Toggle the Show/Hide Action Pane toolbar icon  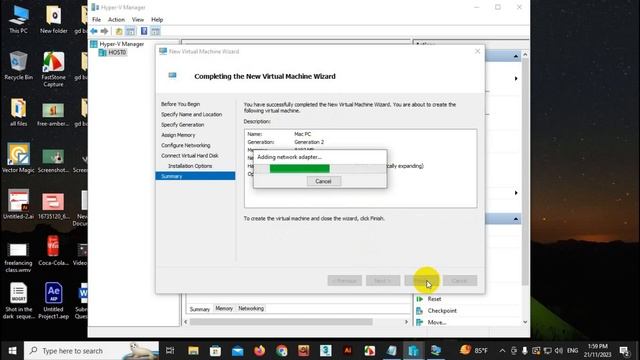[x=155, y=31]
